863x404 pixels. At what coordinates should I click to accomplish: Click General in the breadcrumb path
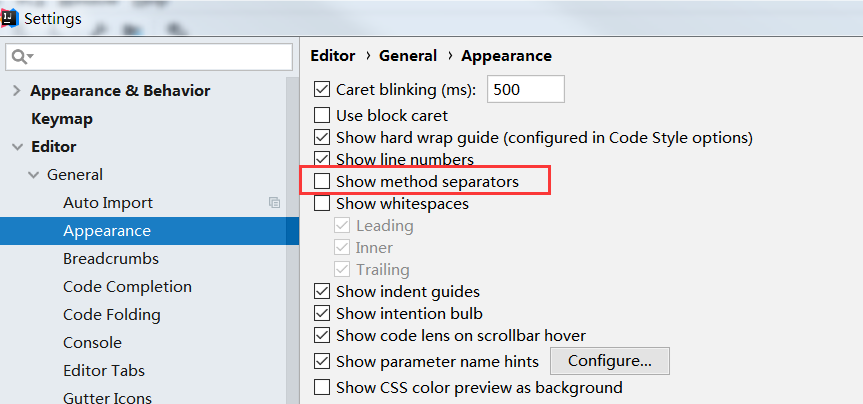408,56
